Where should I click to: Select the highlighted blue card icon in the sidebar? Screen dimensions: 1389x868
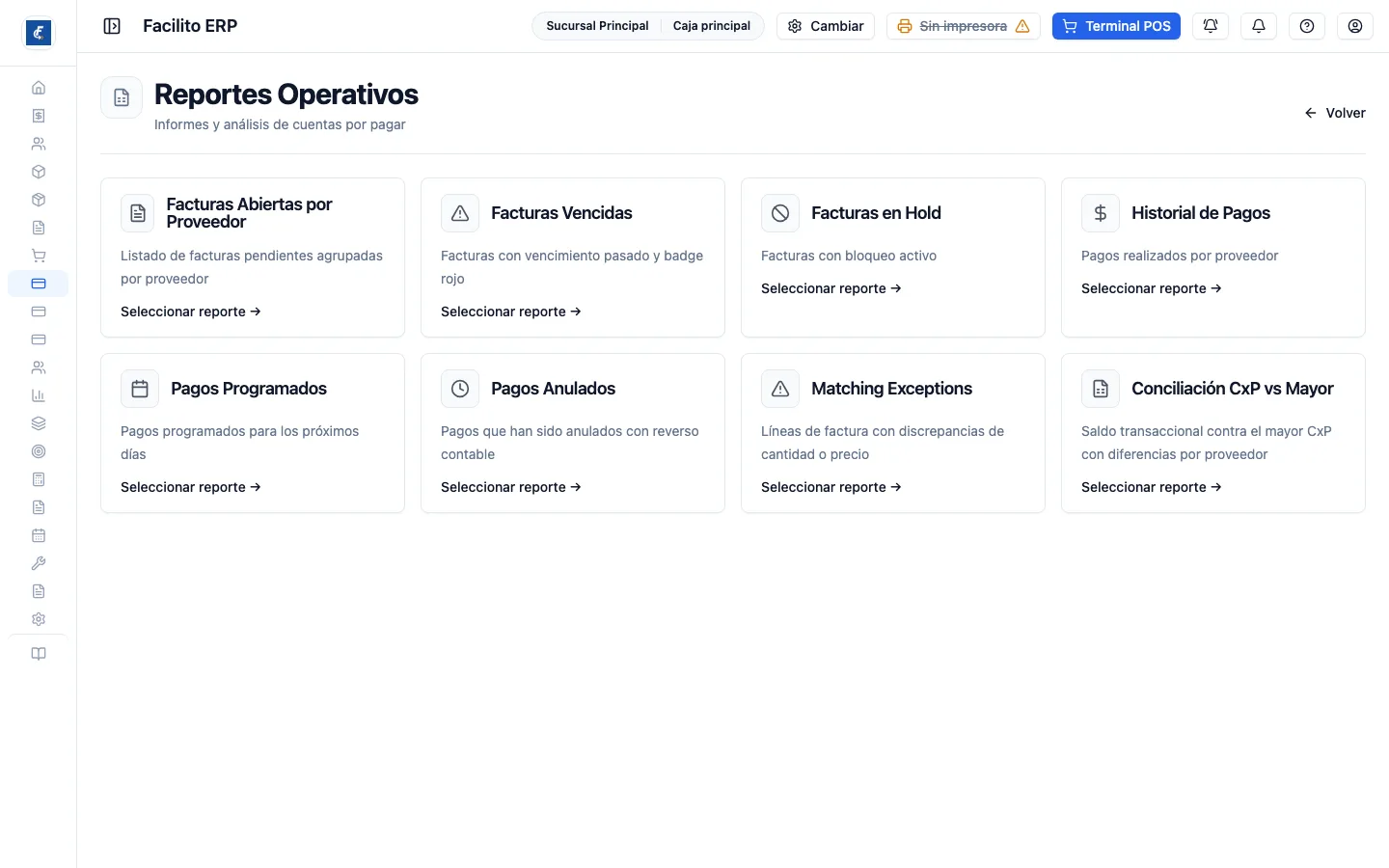(39, 284)
